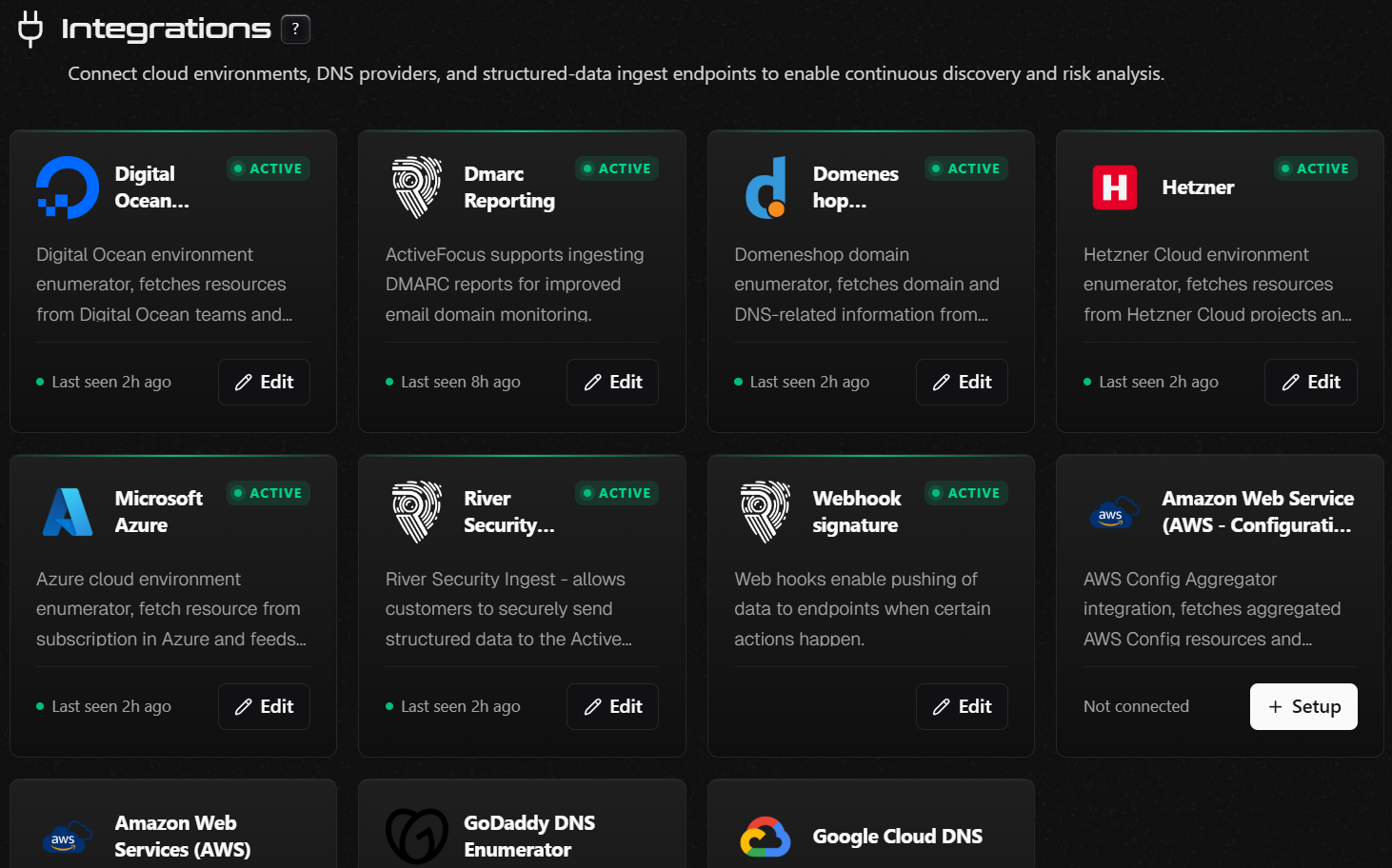The width and height of the screenshot is (1392, 868).
Task: Edit the Microsoft Azure integration
Action: pyautogui.click(x=264, y=707)
